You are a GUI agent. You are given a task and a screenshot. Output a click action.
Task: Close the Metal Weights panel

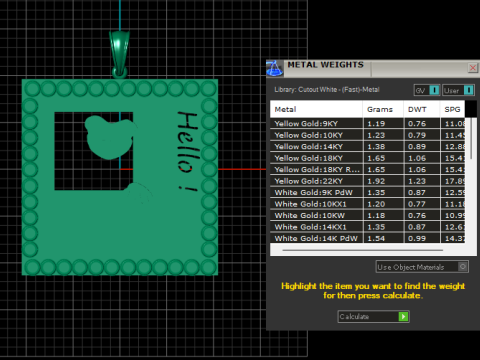(473, 68)
